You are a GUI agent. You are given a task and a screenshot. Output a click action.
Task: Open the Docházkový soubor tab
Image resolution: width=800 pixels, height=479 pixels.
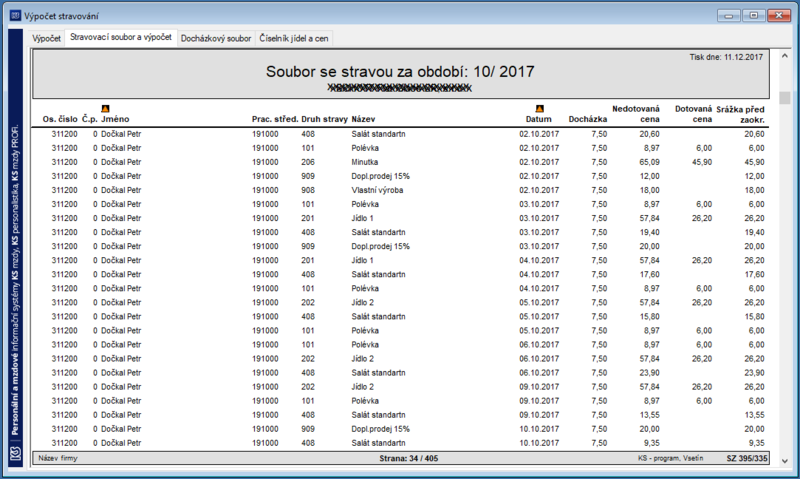216,38
